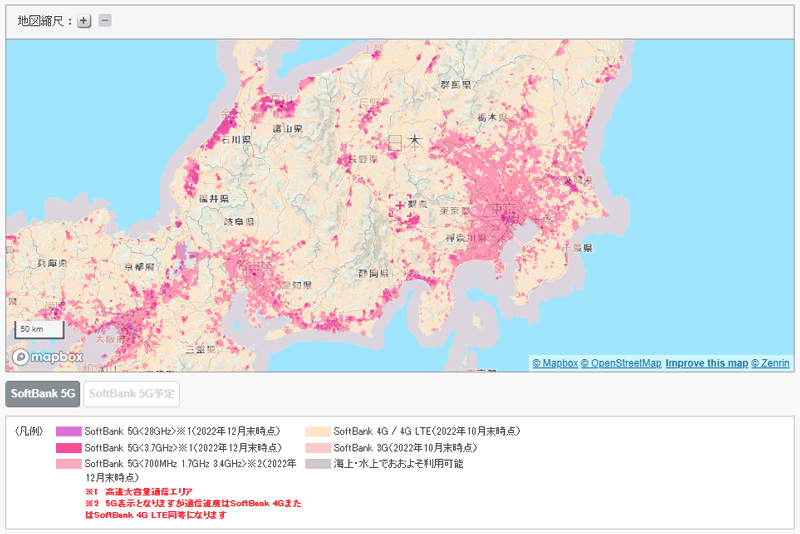Image resolution: width=800 pixels, height=534 pixels.
Task: Click the 神奈川県 label on the map
Action: (x=465, y=238)
